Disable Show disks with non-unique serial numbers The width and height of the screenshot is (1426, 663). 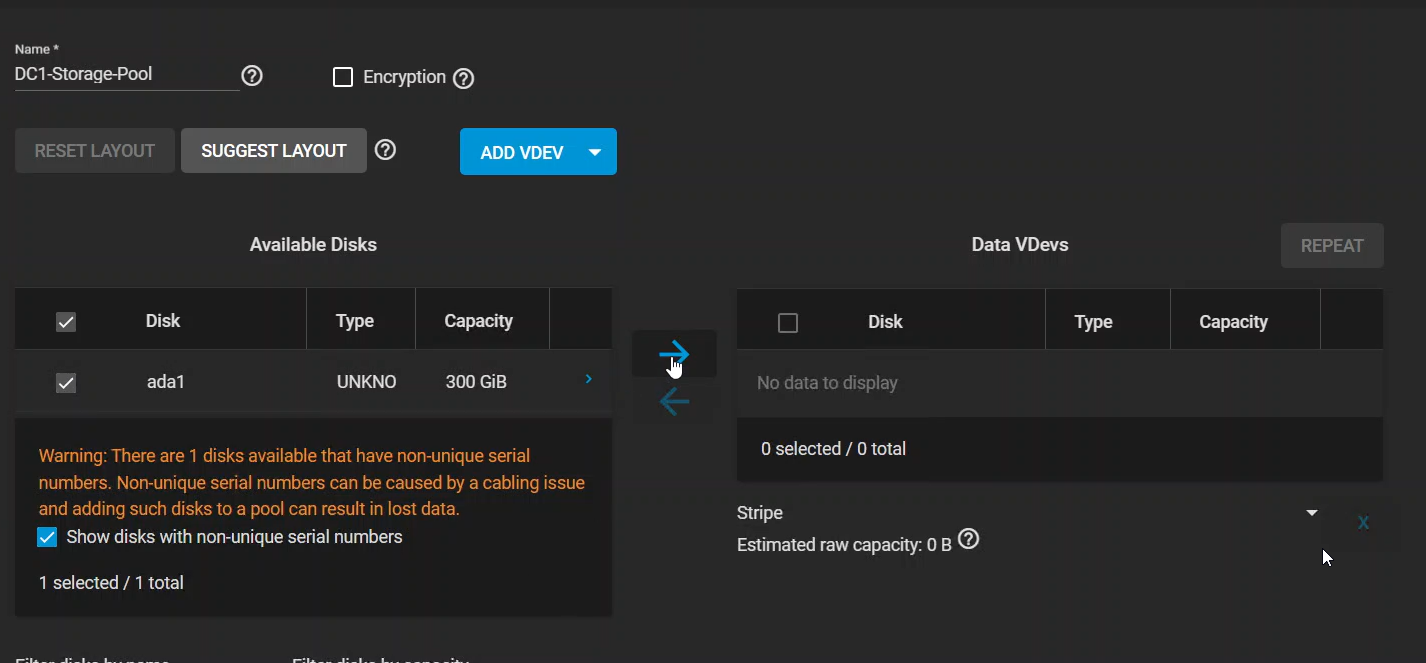[x=47, y=537]
